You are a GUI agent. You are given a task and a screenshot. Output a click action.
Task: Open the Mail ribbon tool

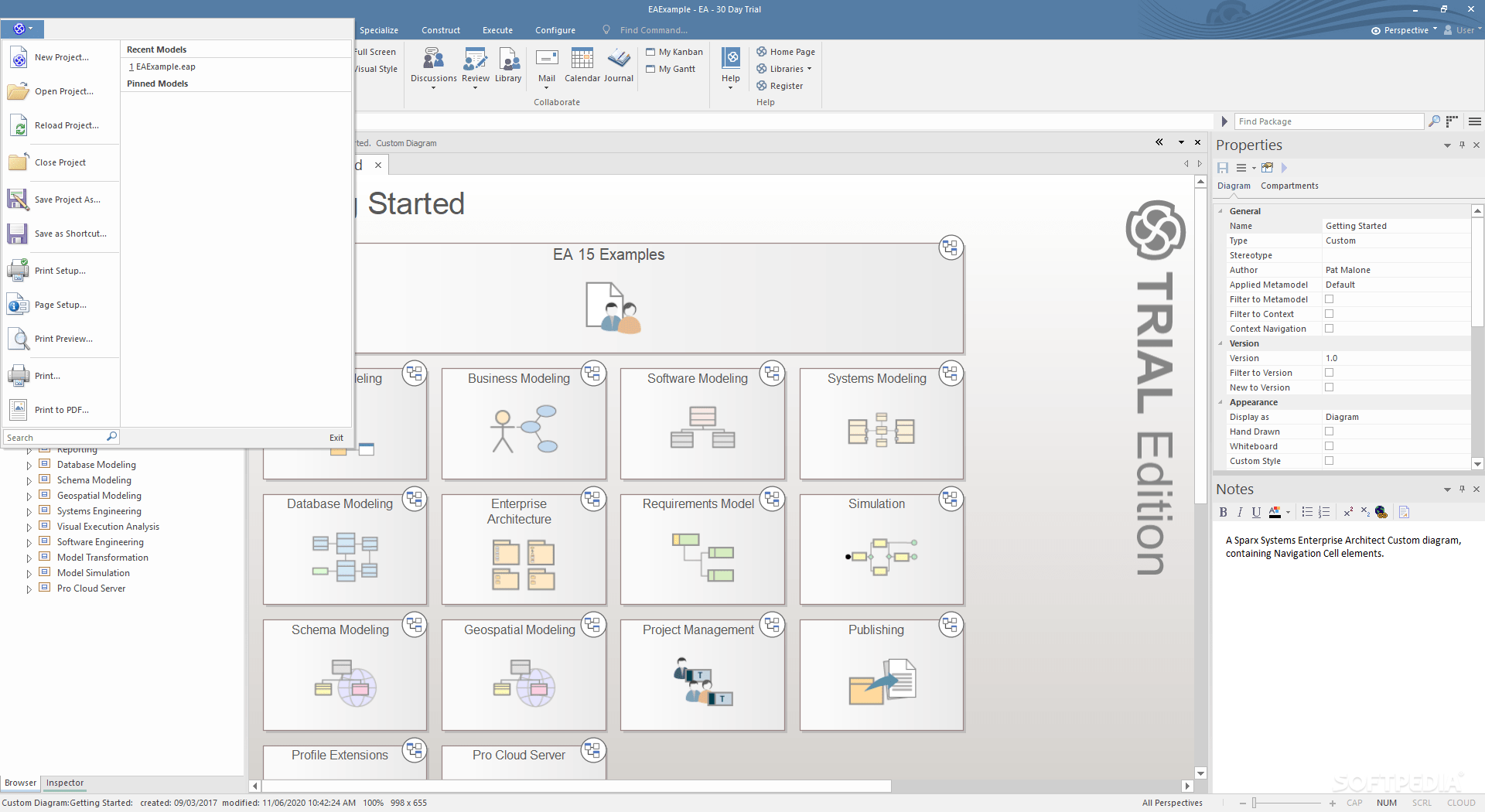click(547, 68)
